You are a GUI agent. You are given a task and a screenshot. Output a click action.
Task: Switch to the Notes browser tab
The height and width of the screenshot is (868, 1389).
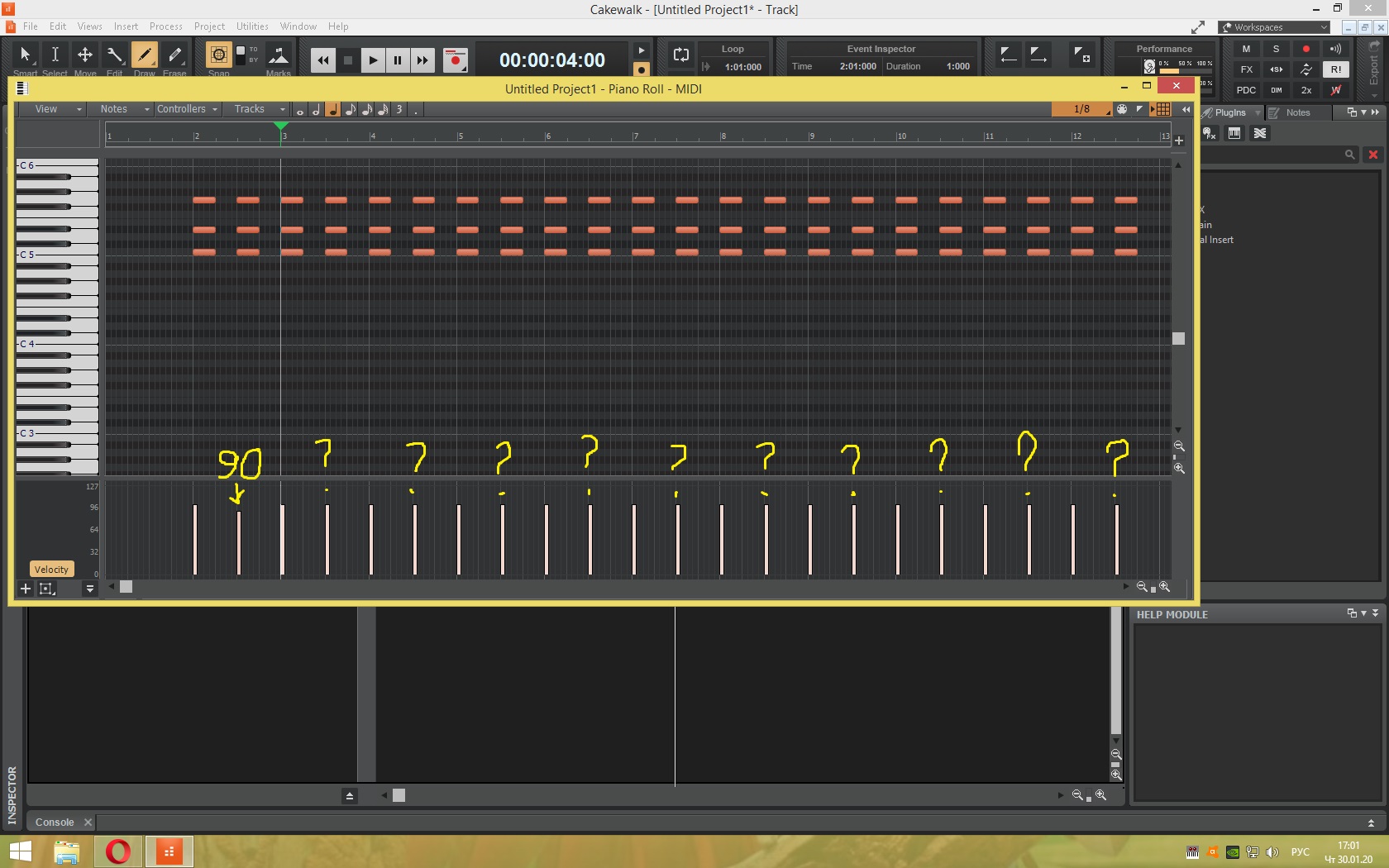1297,112
